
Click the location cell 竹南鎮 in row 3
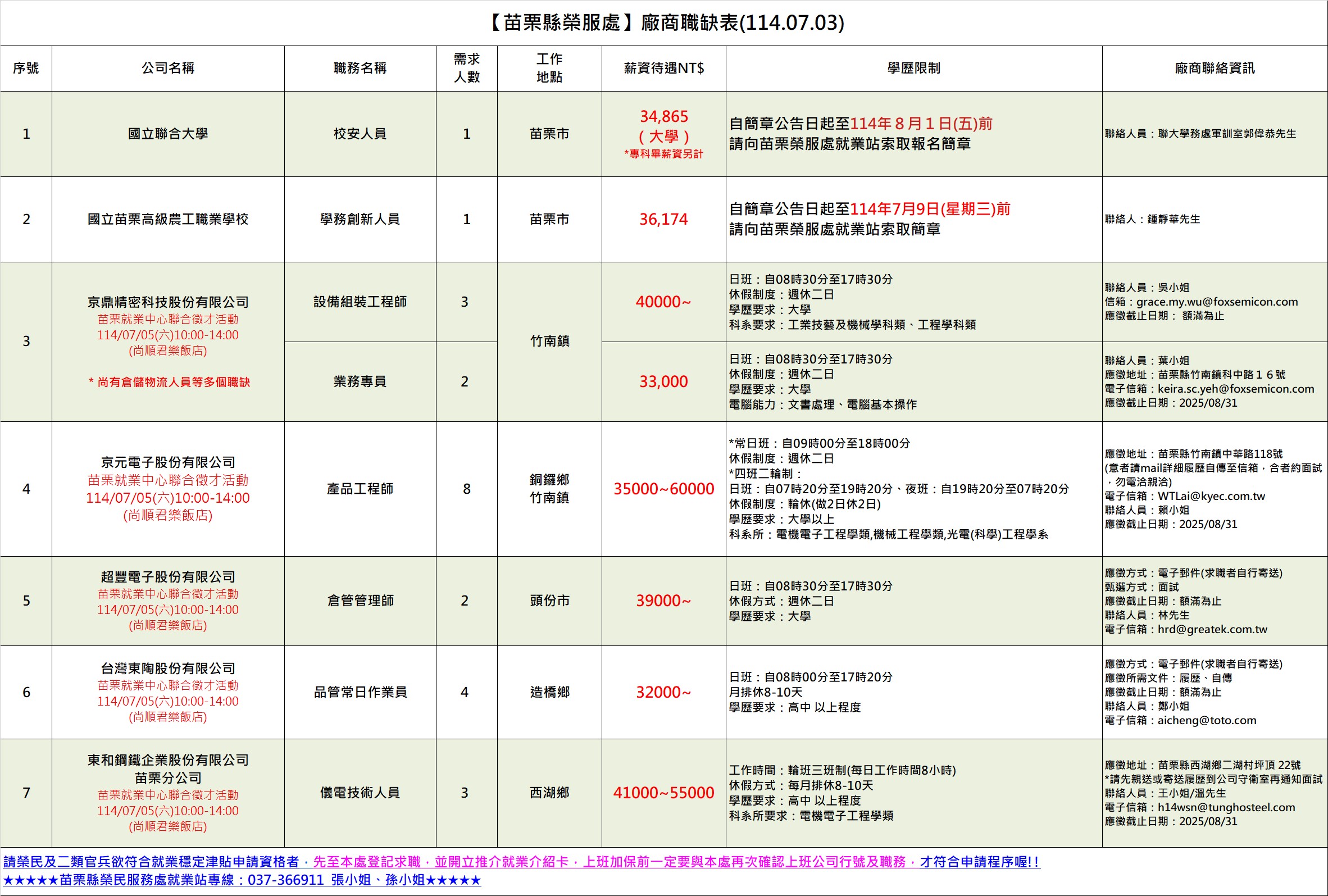(x=549, y=341)
